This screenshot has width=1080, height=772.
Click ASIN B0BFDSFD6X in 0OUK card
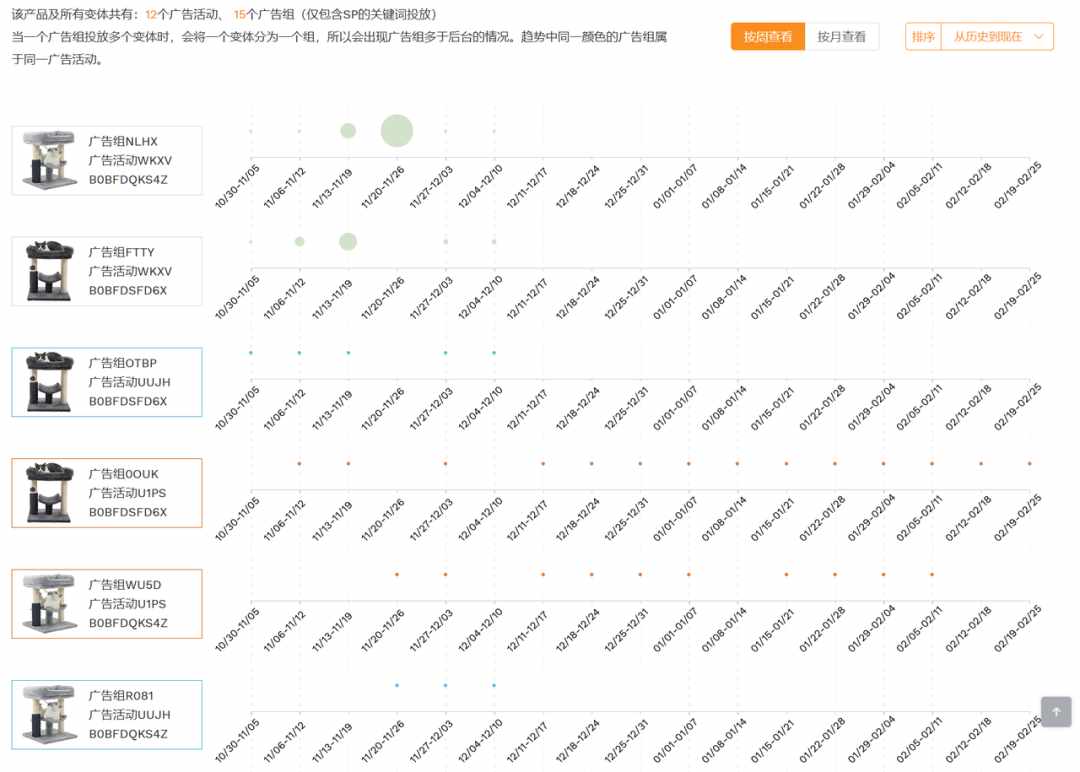[x=128, y=512]
